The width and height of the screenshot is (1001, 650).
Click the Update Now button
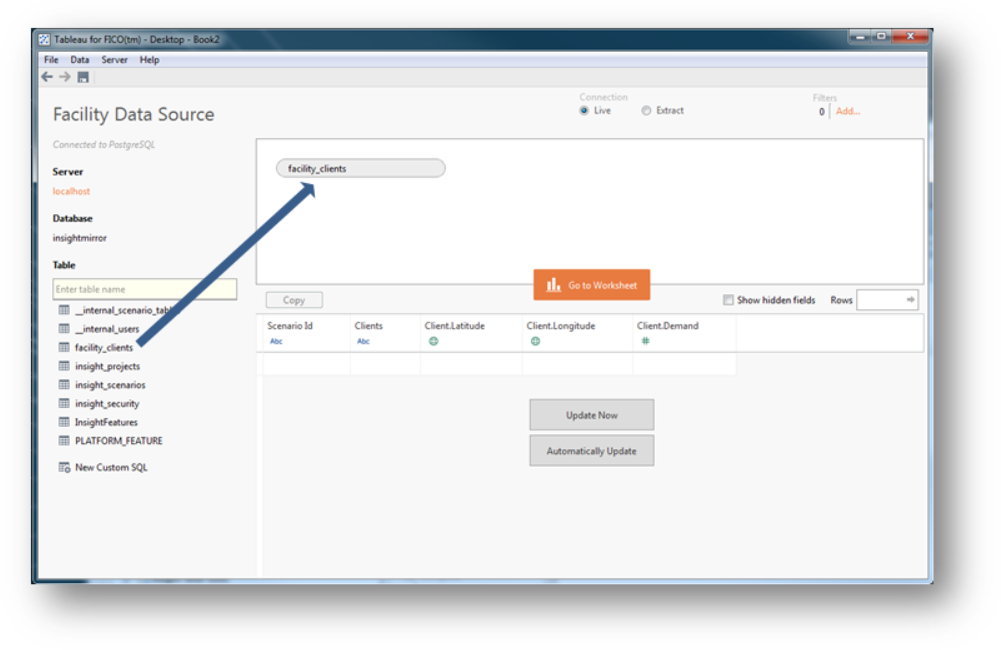point(592,415)
